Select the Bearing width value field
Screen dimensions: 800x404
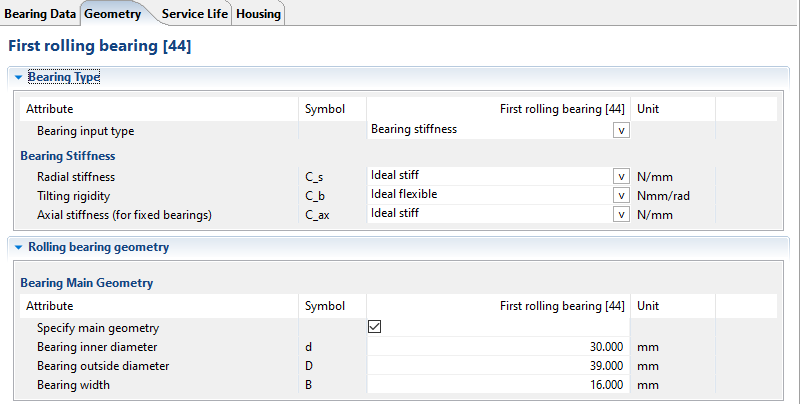coord(498,385)
